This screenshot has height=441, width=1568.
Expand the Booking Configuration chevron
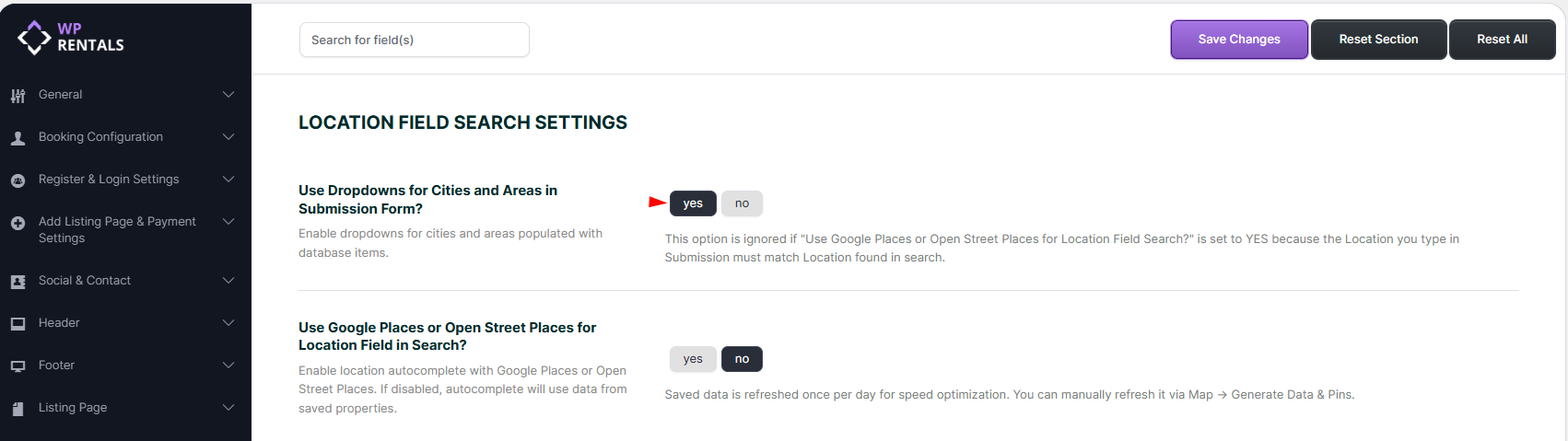pyautogui.click(x=228, y=137)
